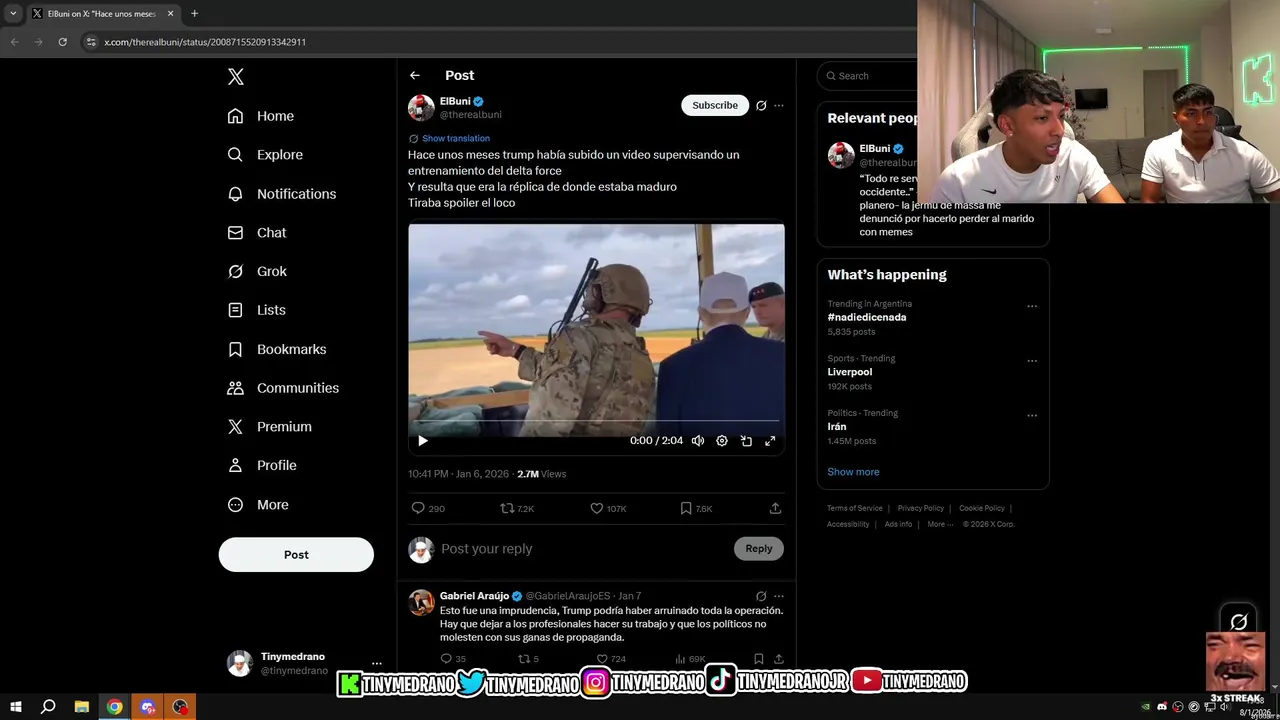
Task: Expand the footer More menu
Action: 939,524
